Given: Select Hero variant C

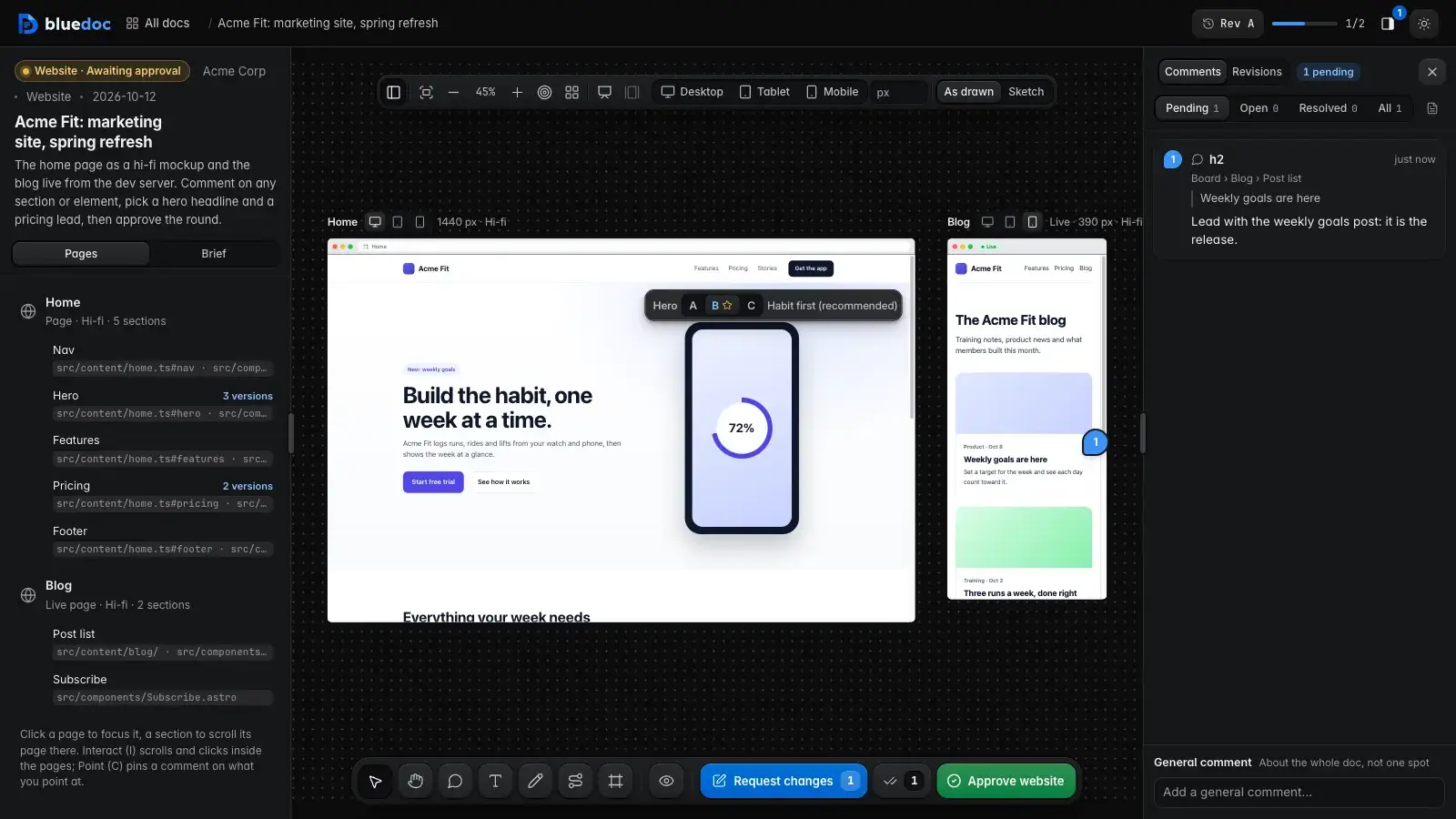Looking at the screenshot, I should point(751,306).
